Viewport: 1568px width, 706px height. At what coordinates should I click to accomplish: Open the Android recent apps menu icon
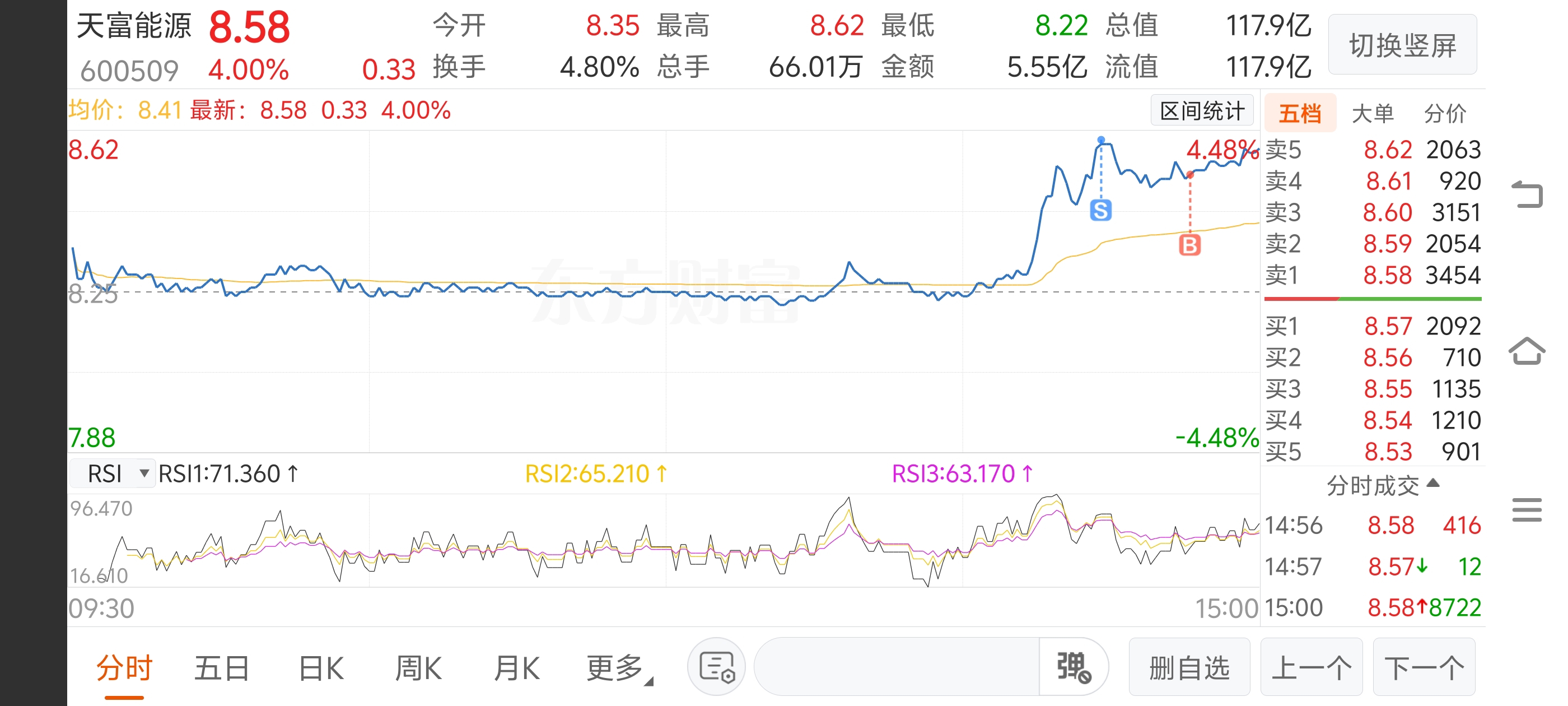coord(1527,509)
